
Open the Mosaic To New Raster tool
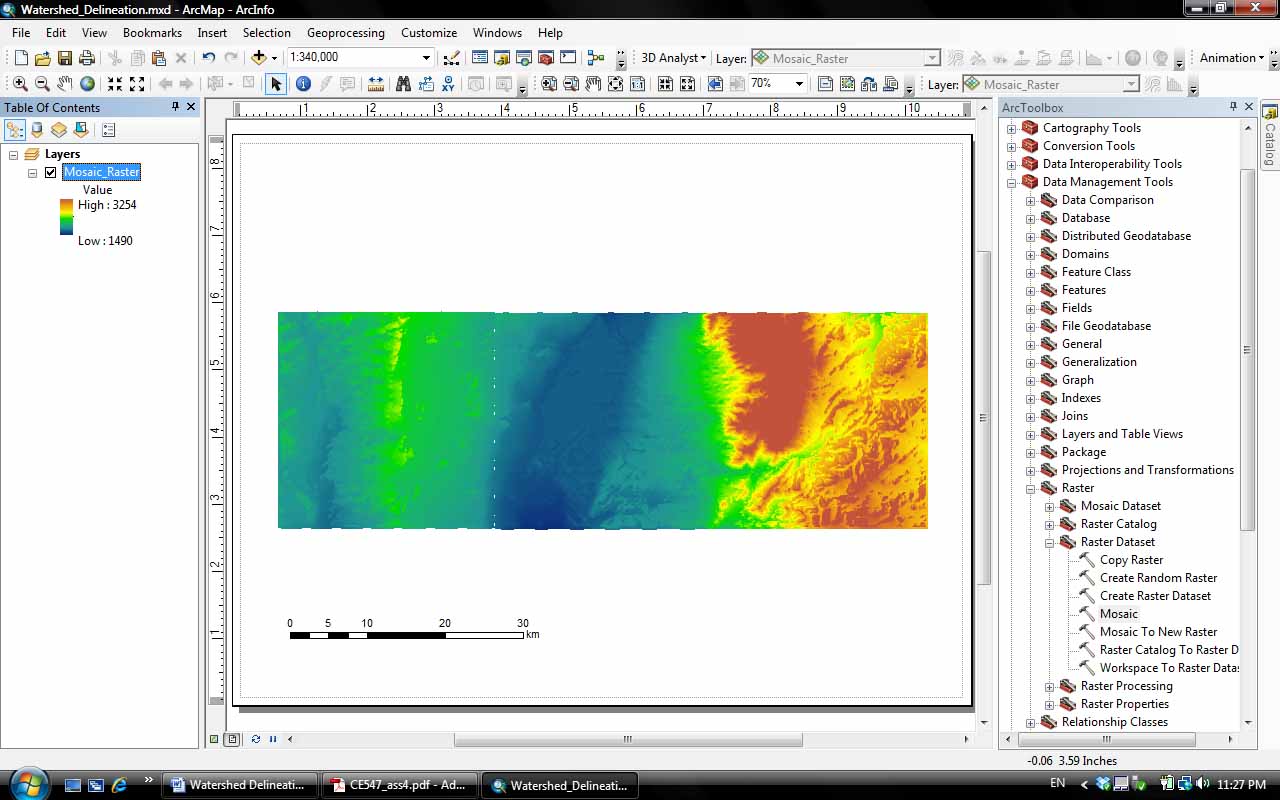point(1158,632)
